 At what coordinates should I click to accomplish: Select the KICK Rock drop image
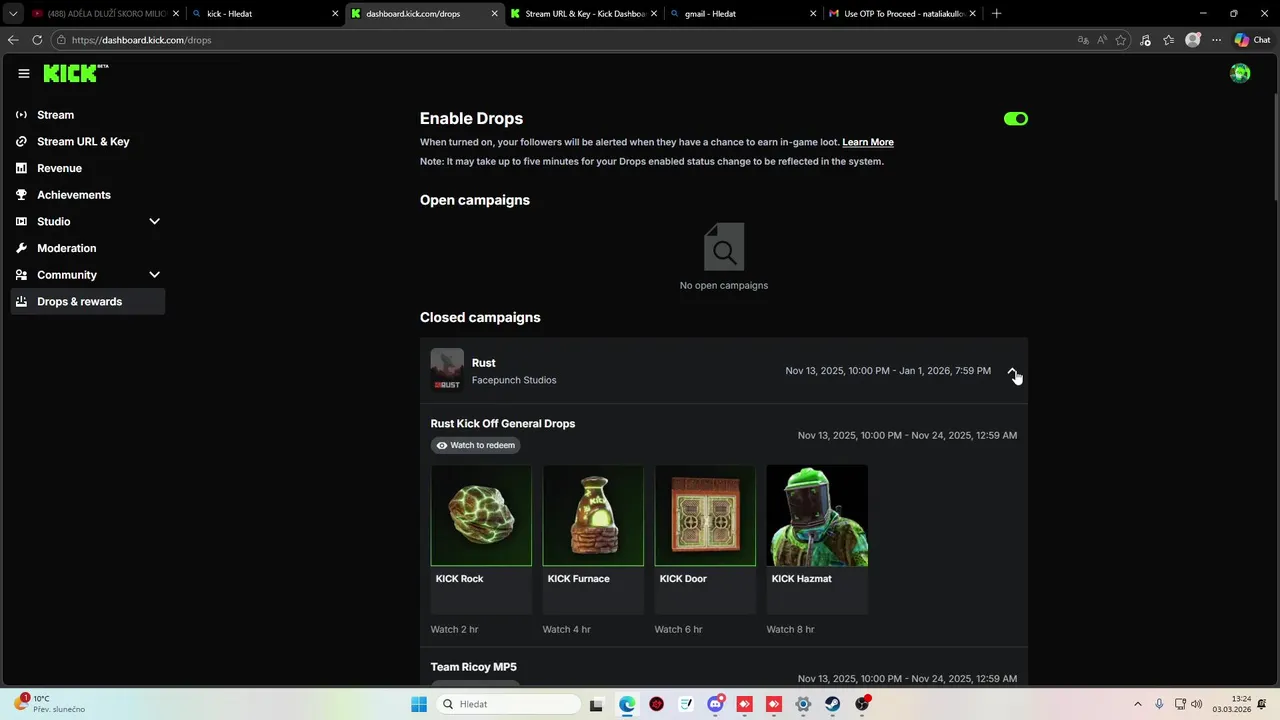481,515
